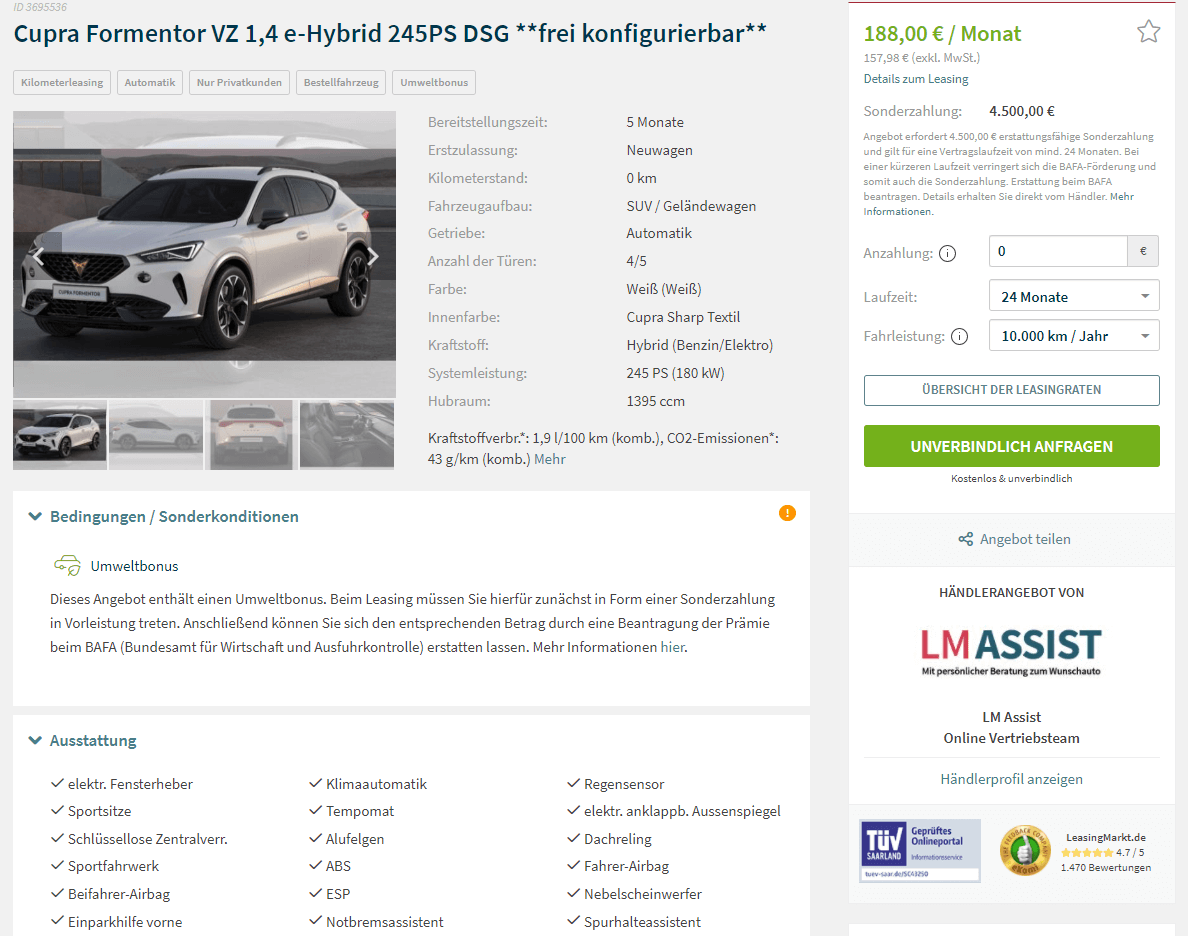Click into the Anzahlung amount field
The image size is (1188, 936).
click(1058, 251)
